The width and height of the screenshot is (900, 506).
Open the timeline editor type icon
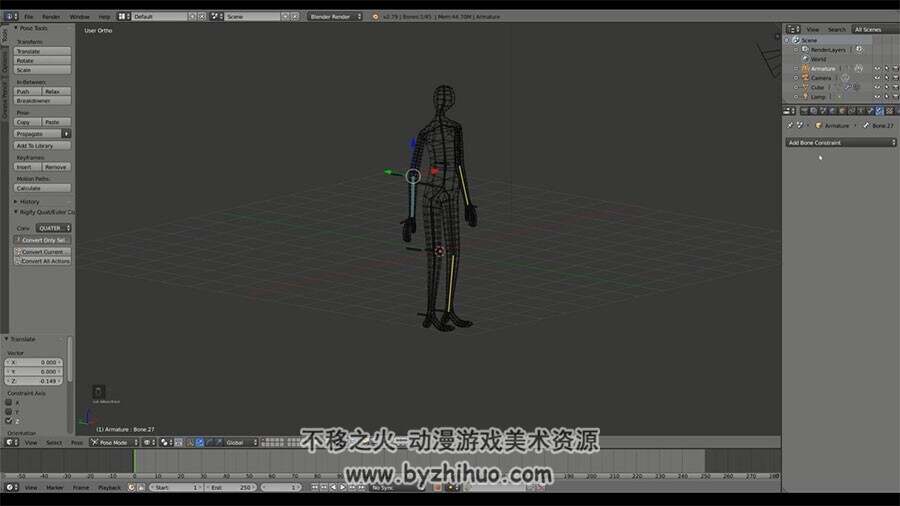pyautogui.click(x=11, y=487)
